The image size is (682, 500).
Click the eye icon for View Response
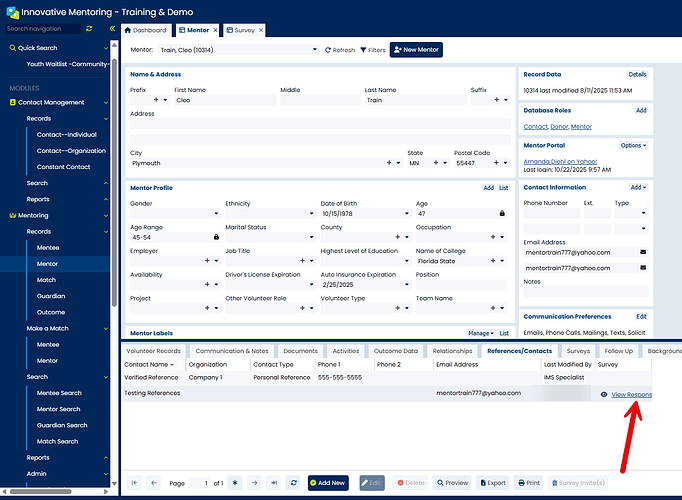point(604,395)
